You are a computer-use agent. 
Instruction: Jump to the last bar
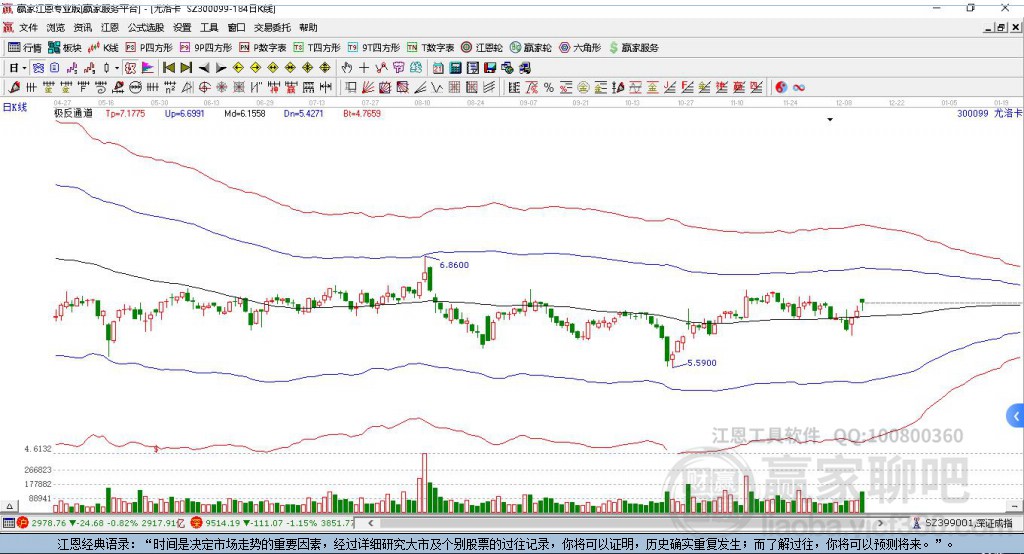point(186,68)
